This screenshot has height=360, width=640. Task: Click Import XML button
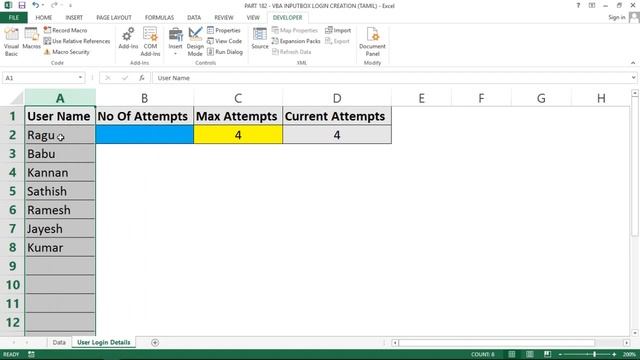click(338, 30)
